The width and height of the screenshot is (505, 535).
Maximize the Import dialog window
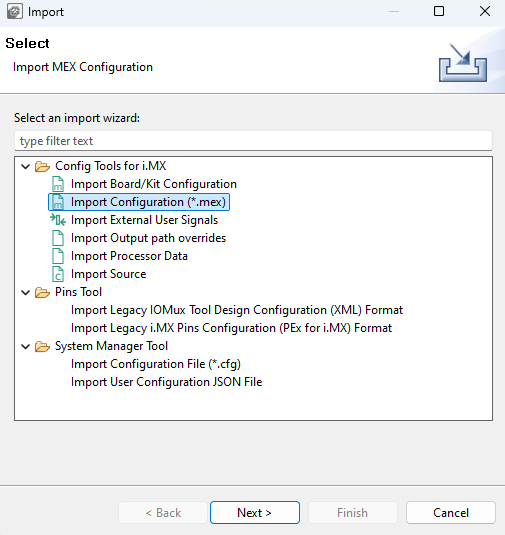(x=439, y=12)
